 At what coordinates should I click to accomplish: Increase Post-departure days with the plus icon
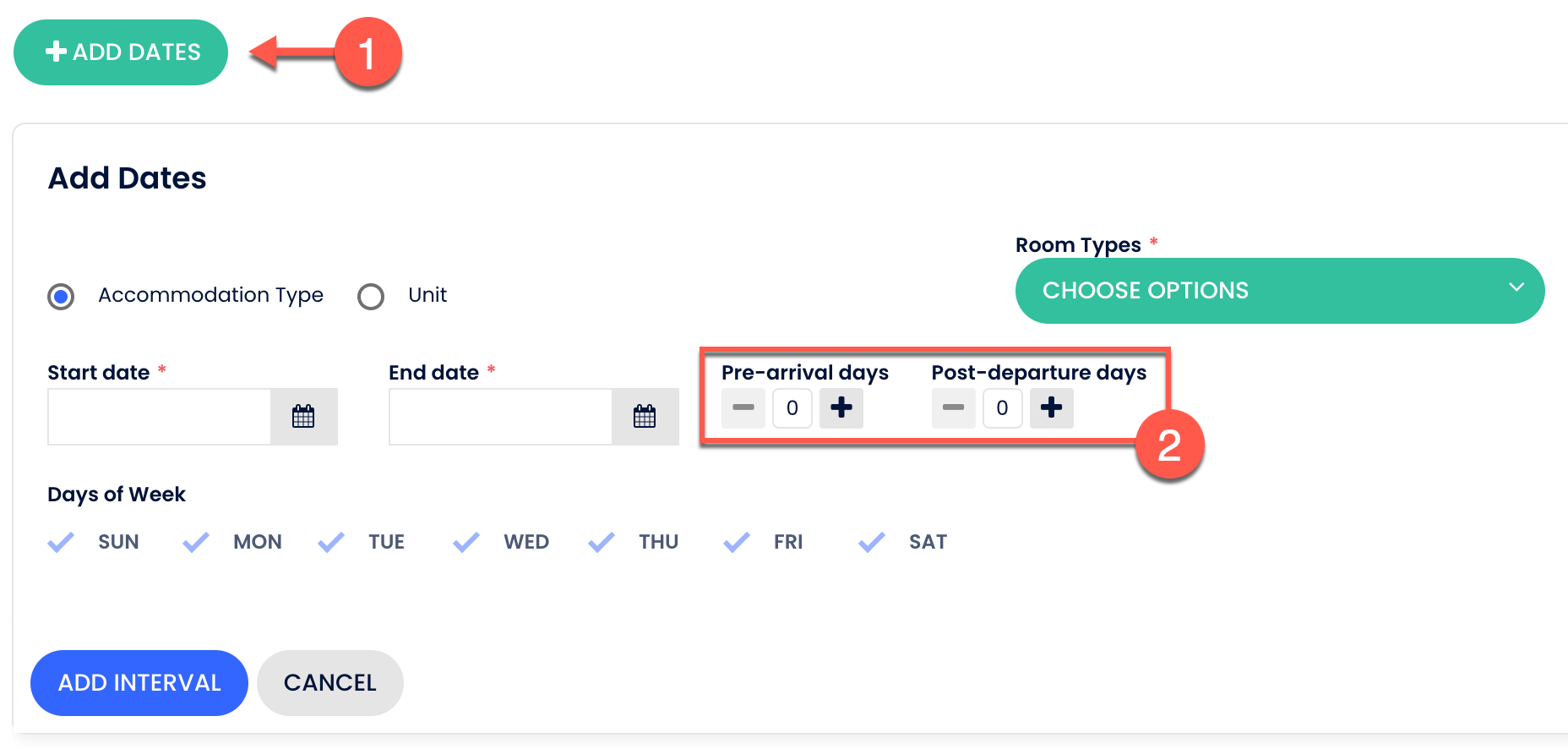tap(1051, 408)
